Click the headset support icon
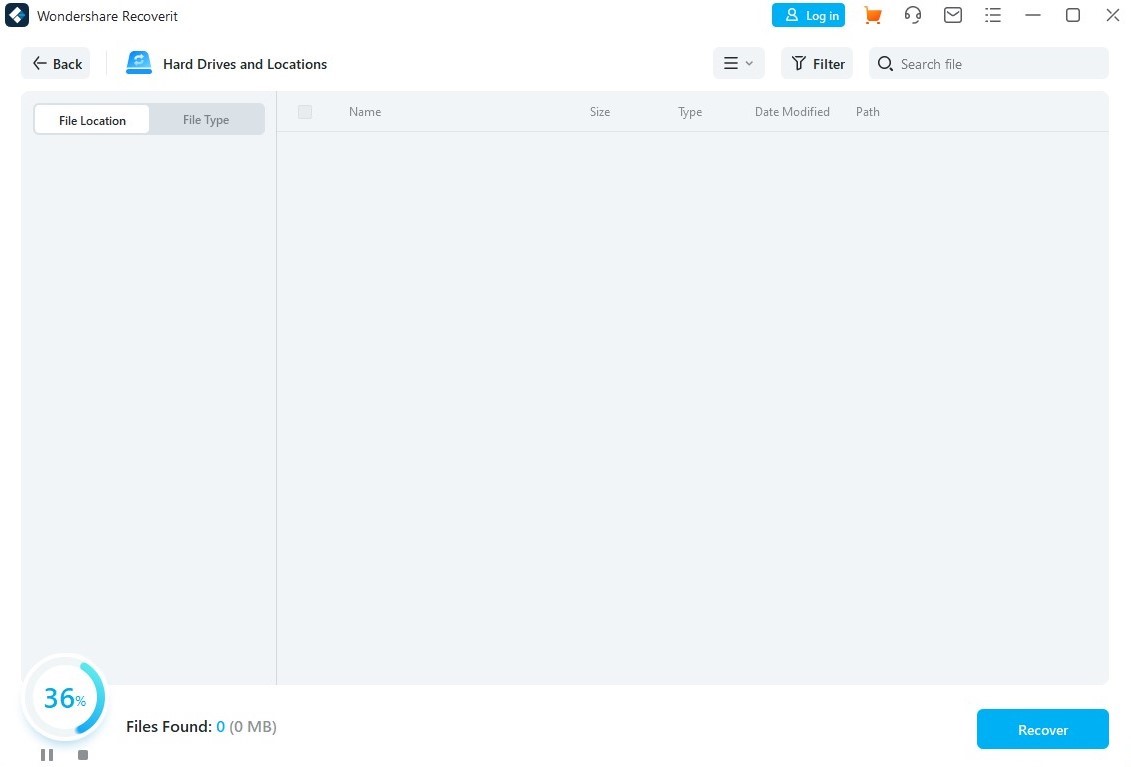Viewport: 1131px width, 767px height. click(x=912, y=15)
